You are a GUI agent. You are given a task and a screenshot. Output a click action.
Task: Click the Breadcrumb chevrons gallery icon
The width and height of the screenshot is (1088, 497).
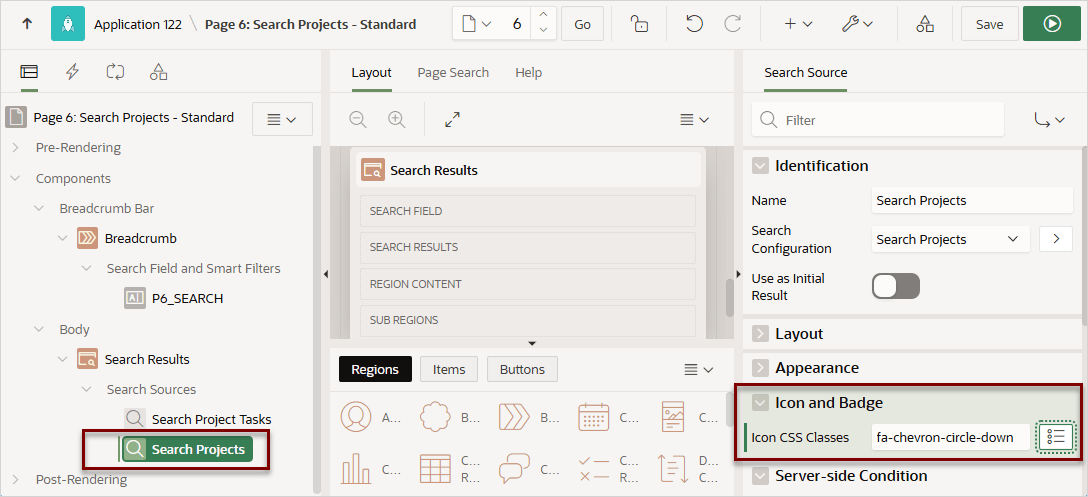tap(514, 417)
